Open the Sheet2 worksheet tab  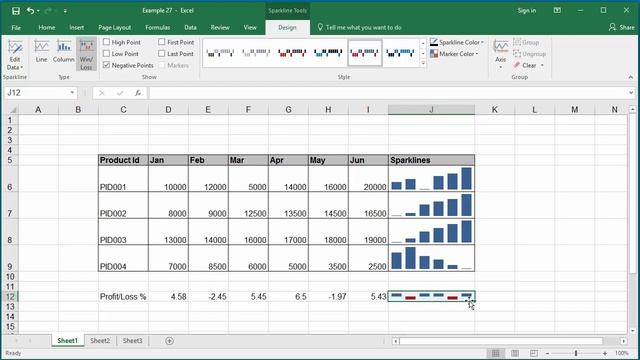(x=100, y=341)
